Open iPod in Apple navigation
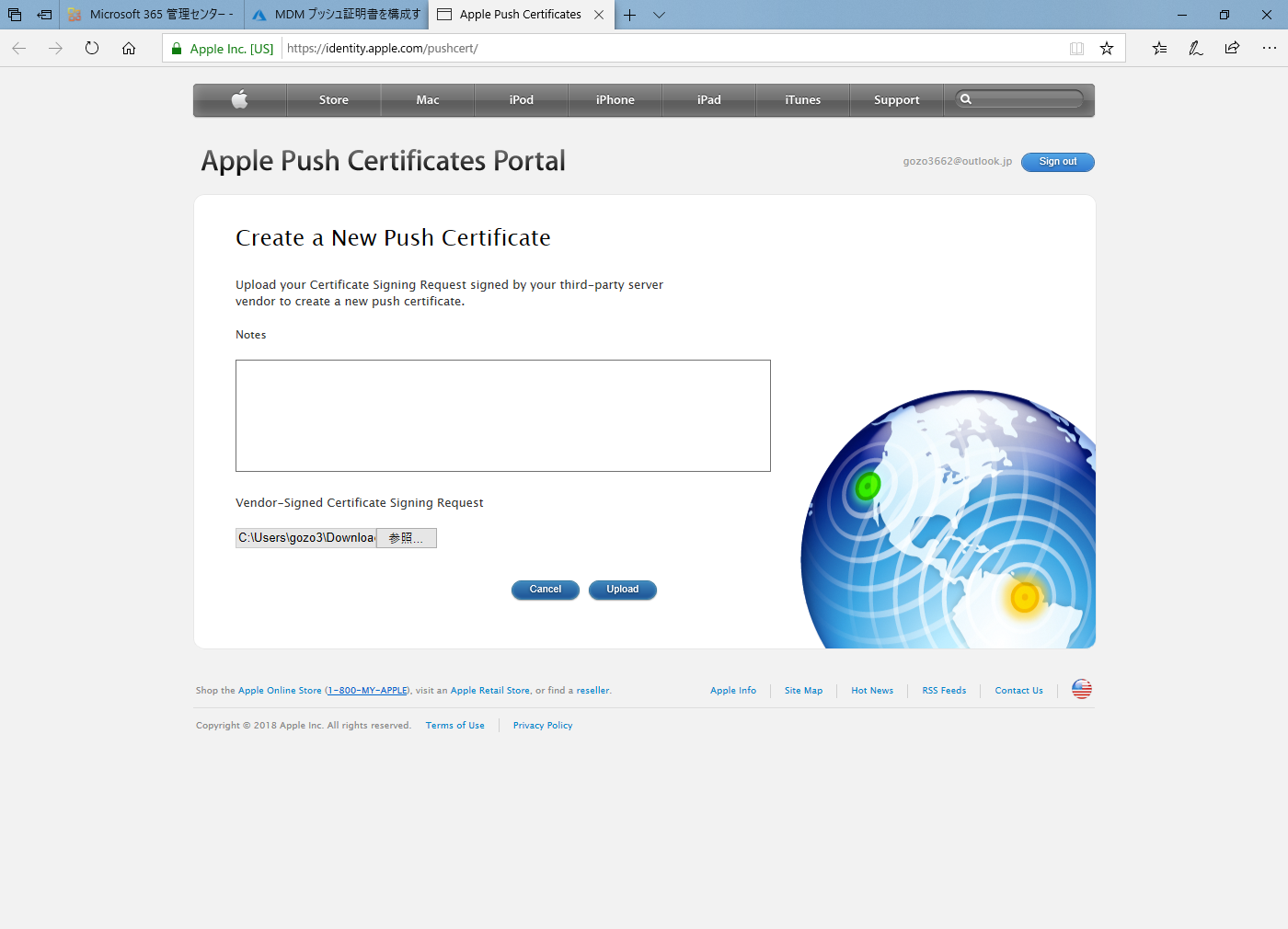This screenshot has height=929, width=1288. pyautogui.click(x=522, y=100)
